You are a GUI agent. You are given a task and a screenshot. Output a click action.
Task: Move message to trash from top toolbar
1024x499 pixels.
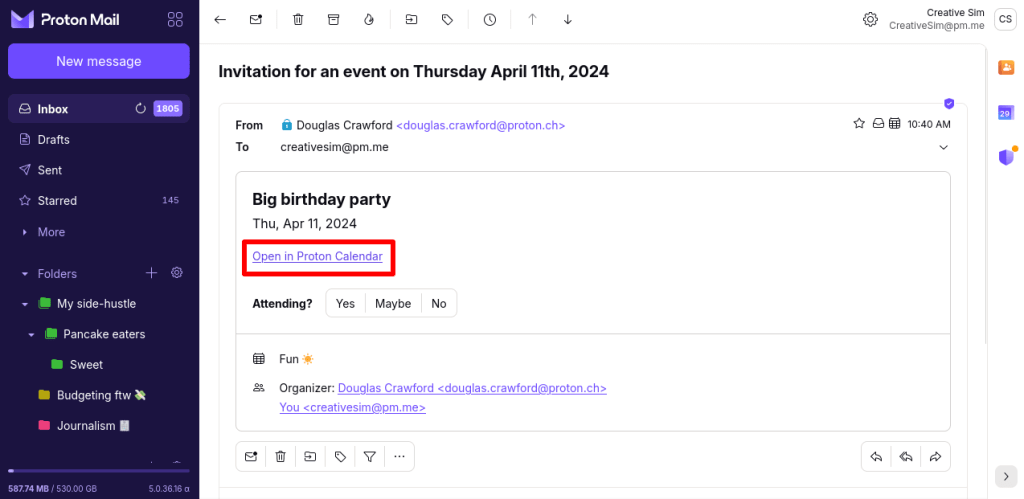(298, 19)
